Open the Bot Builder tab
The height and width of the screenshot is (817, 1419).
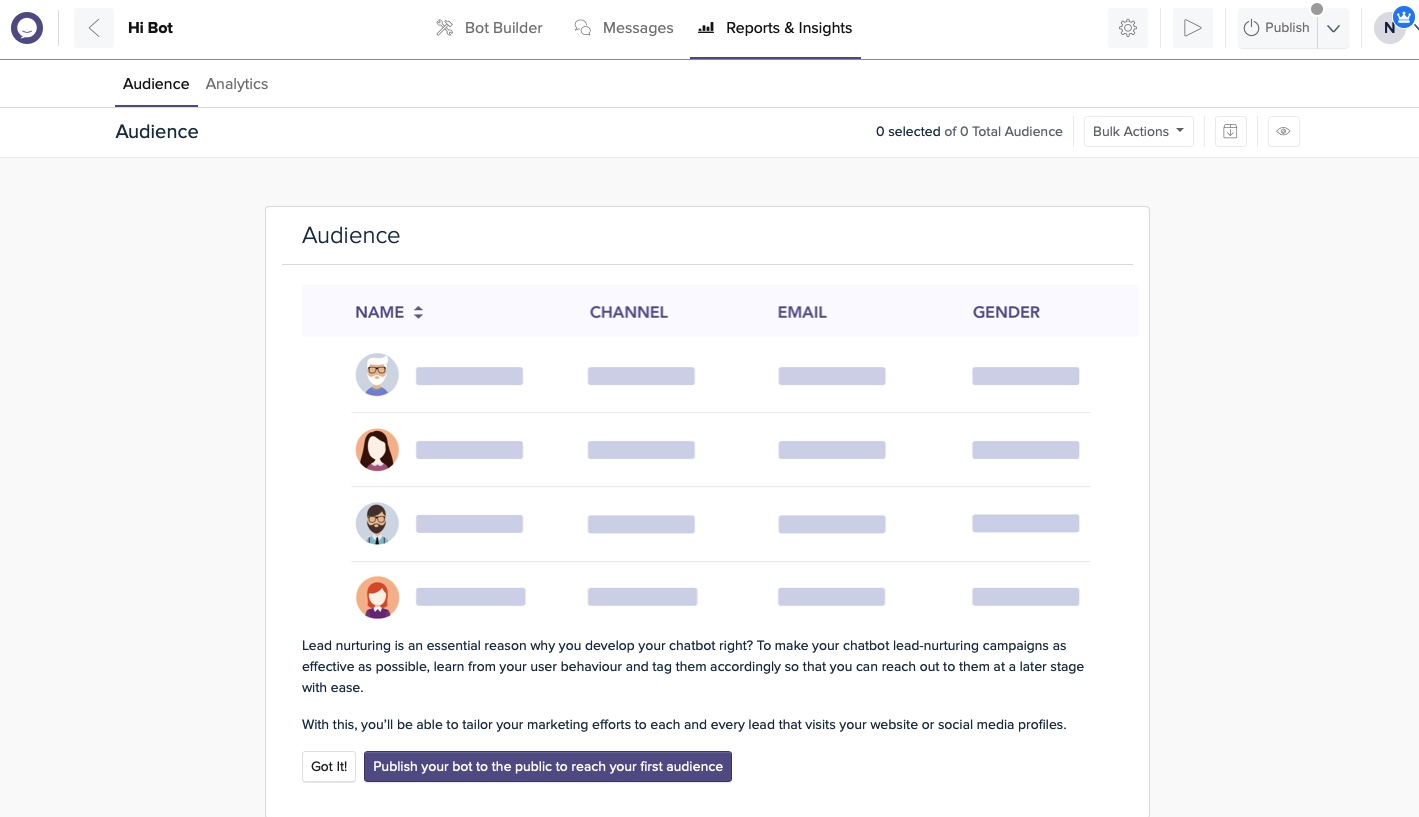(x=489, y=28)
